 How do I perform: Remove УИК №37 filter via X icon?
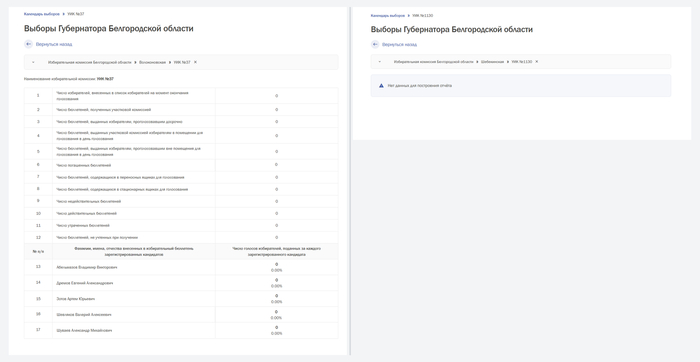click(x=195, y=62)
